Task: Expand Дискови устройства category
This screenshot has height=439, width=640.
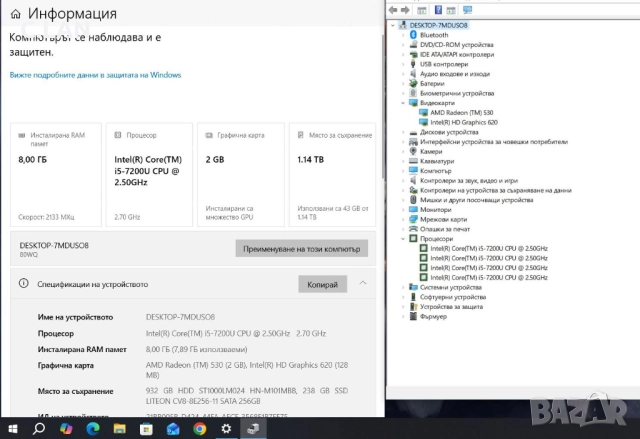Action: [x=403, y=132]
